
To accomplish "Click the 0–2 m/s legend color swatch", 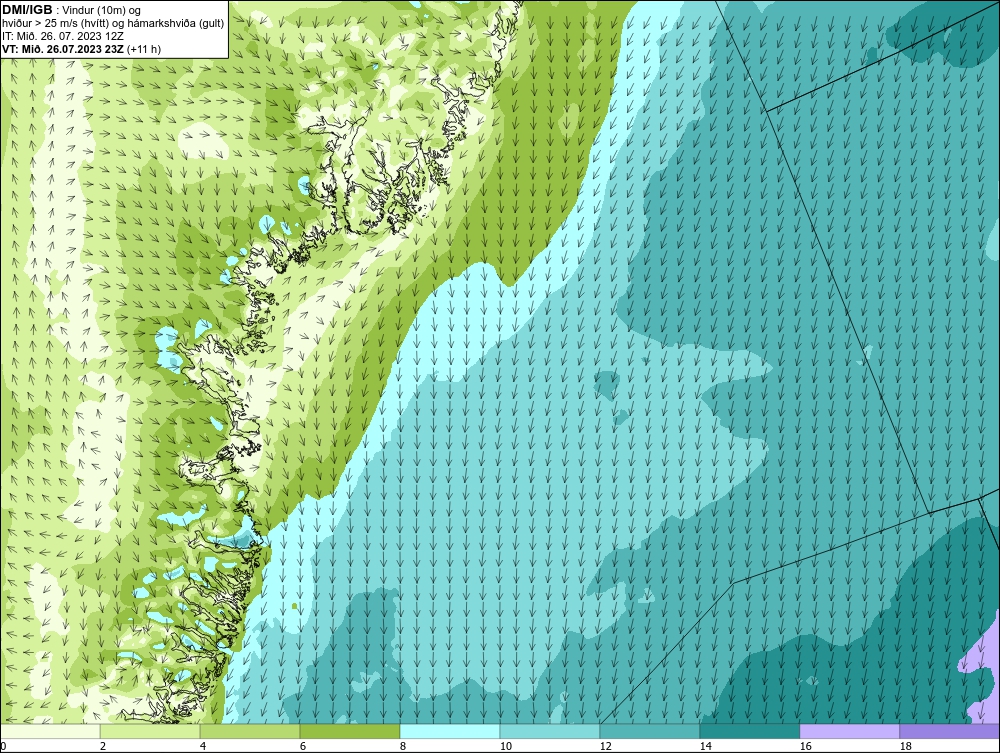I will click(50, 731).
